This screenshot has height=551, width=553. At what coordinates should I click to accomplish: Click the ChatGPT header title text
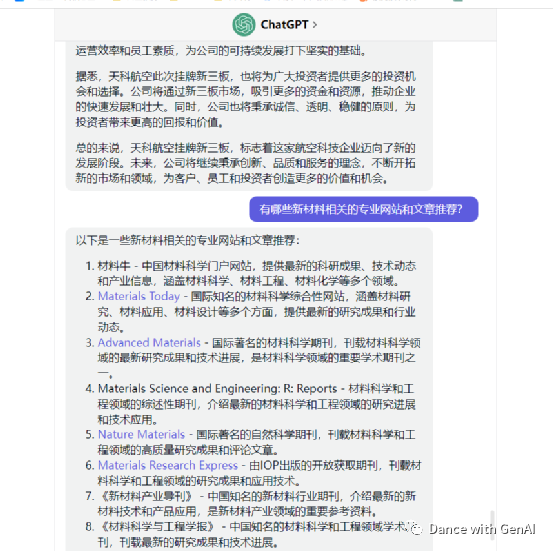coord(284,25)
